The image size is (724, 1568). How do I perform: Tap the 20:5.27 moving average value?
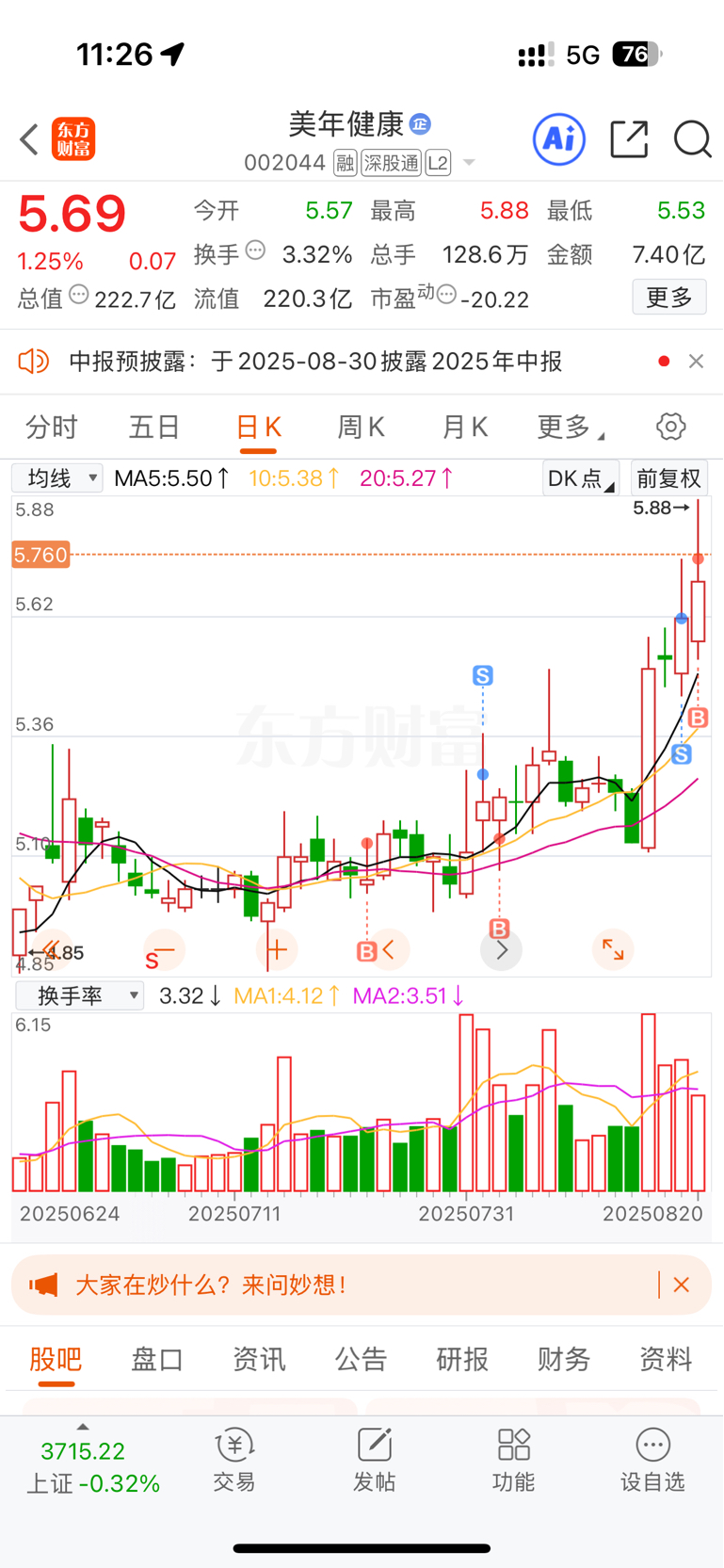click(406, 478)
